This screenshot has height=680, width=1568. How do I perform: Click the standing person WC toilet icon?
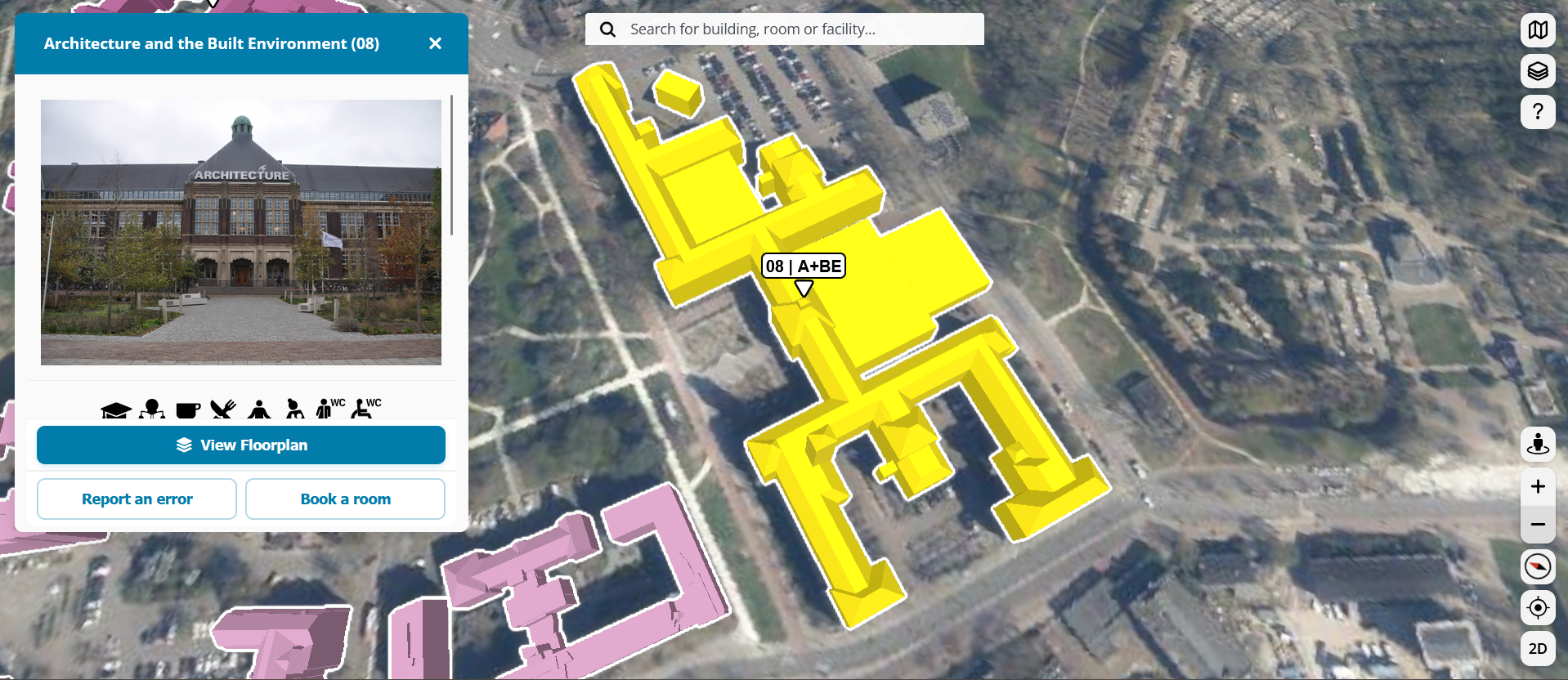tap(330, 408)
